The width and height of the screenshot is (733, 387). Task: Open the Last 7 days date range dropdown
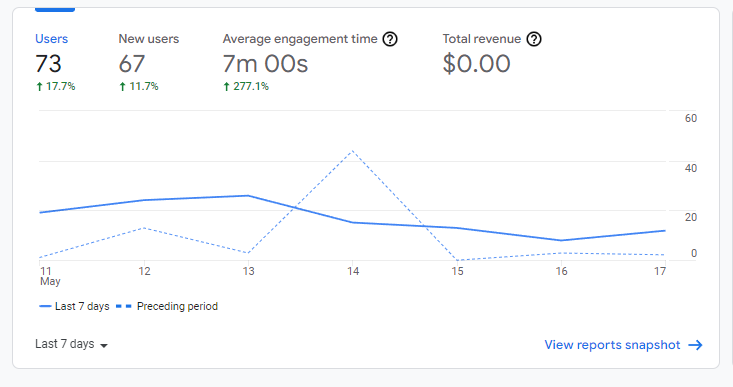tap(72, 344)
